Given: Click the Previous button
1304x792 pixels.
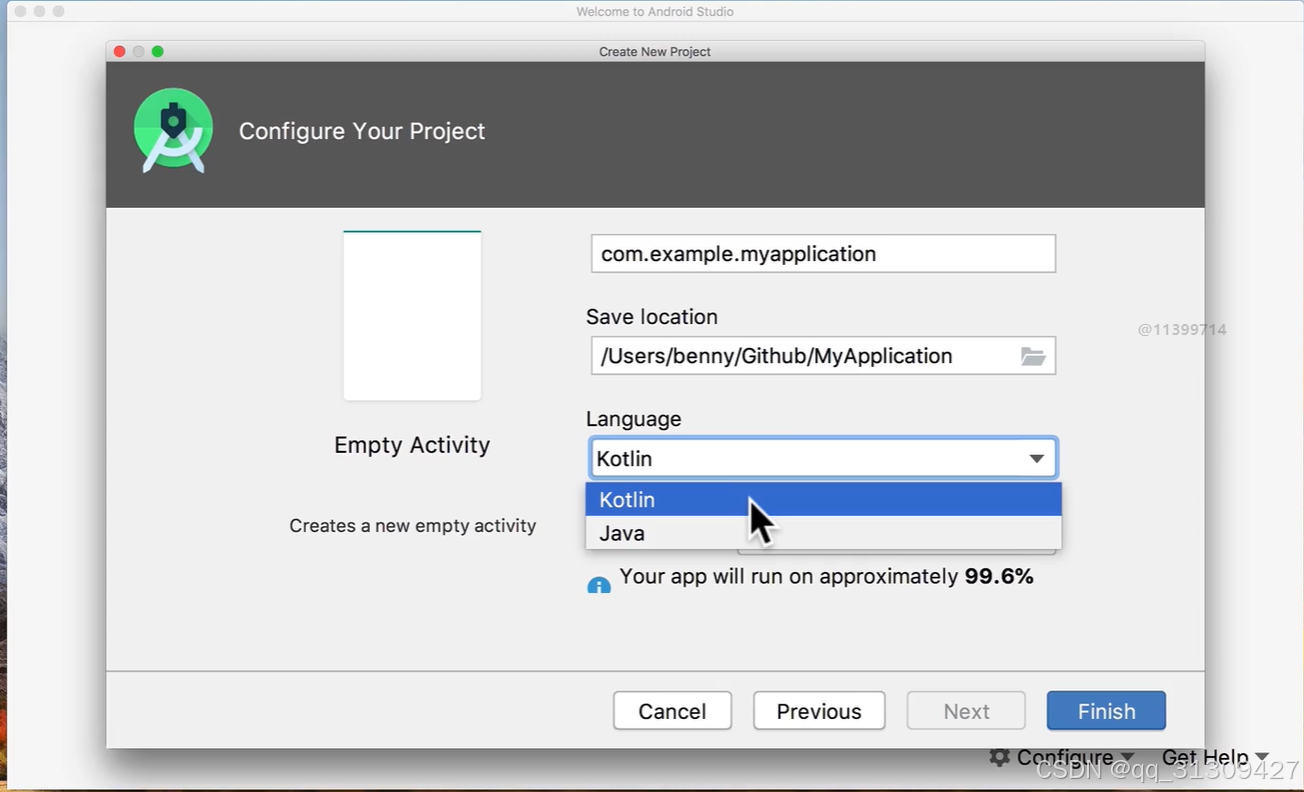Looking at the screenshot, I should pos(819,710).
